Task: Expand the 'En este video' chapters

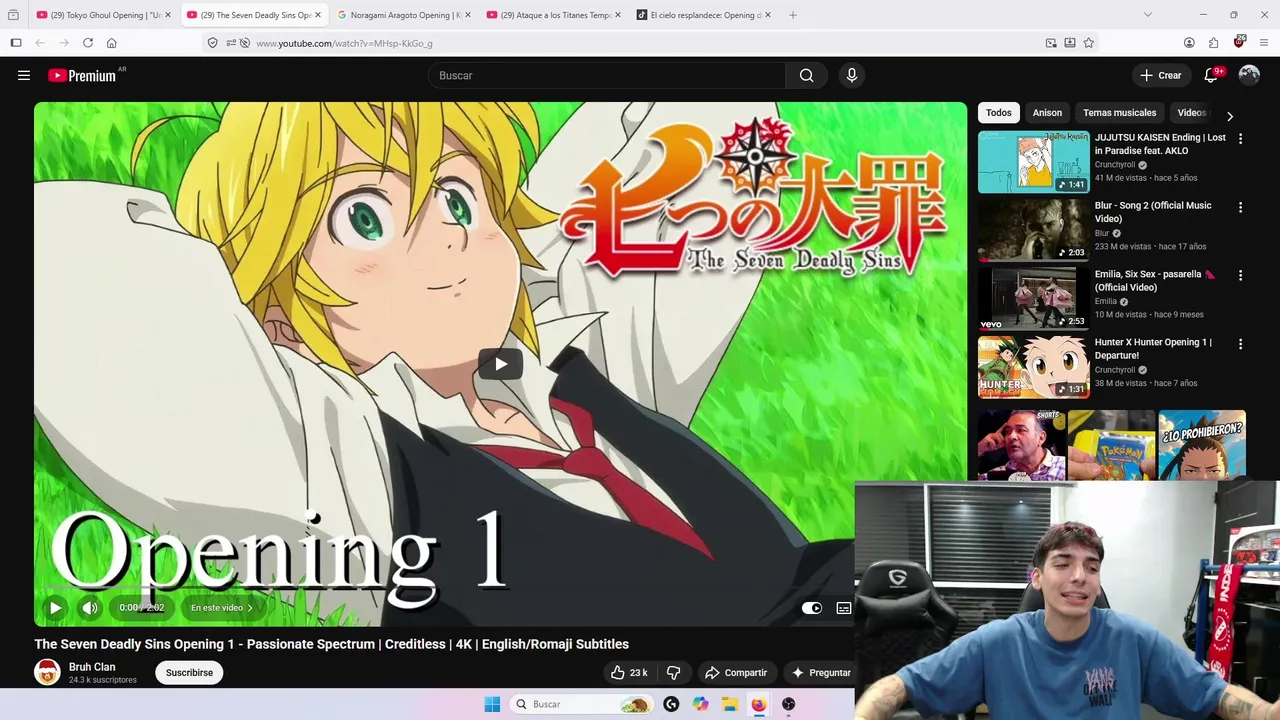Action: 222,607
